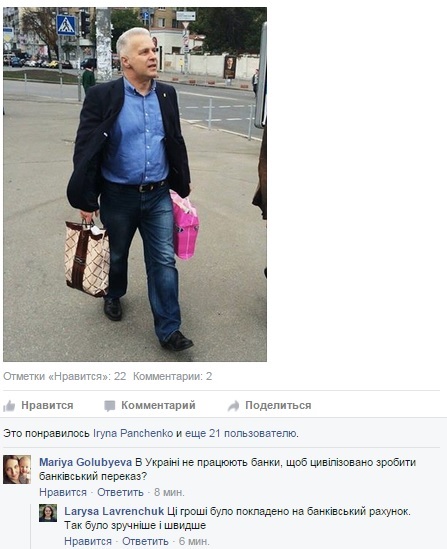
Task: Click the Поделиться button
Action: (x=278, y=405)
